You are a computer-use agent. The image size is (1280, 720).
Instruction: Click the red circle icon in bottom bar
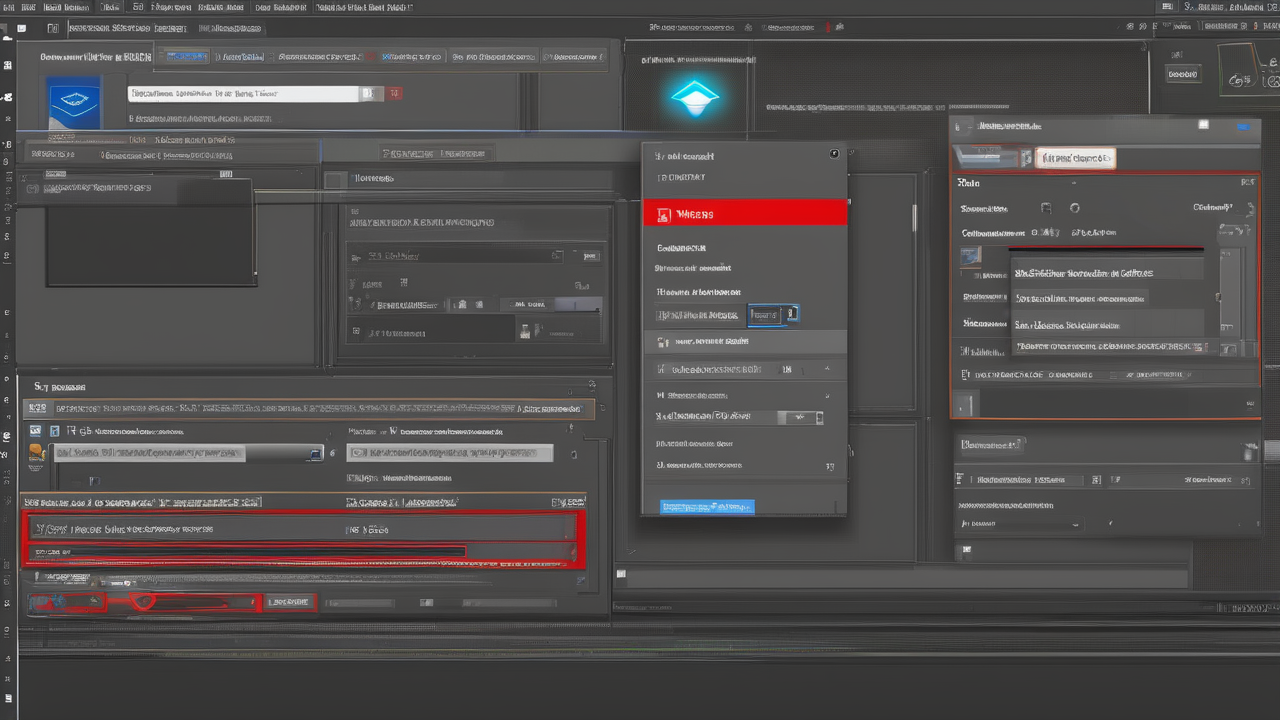[x=143, y=601]
